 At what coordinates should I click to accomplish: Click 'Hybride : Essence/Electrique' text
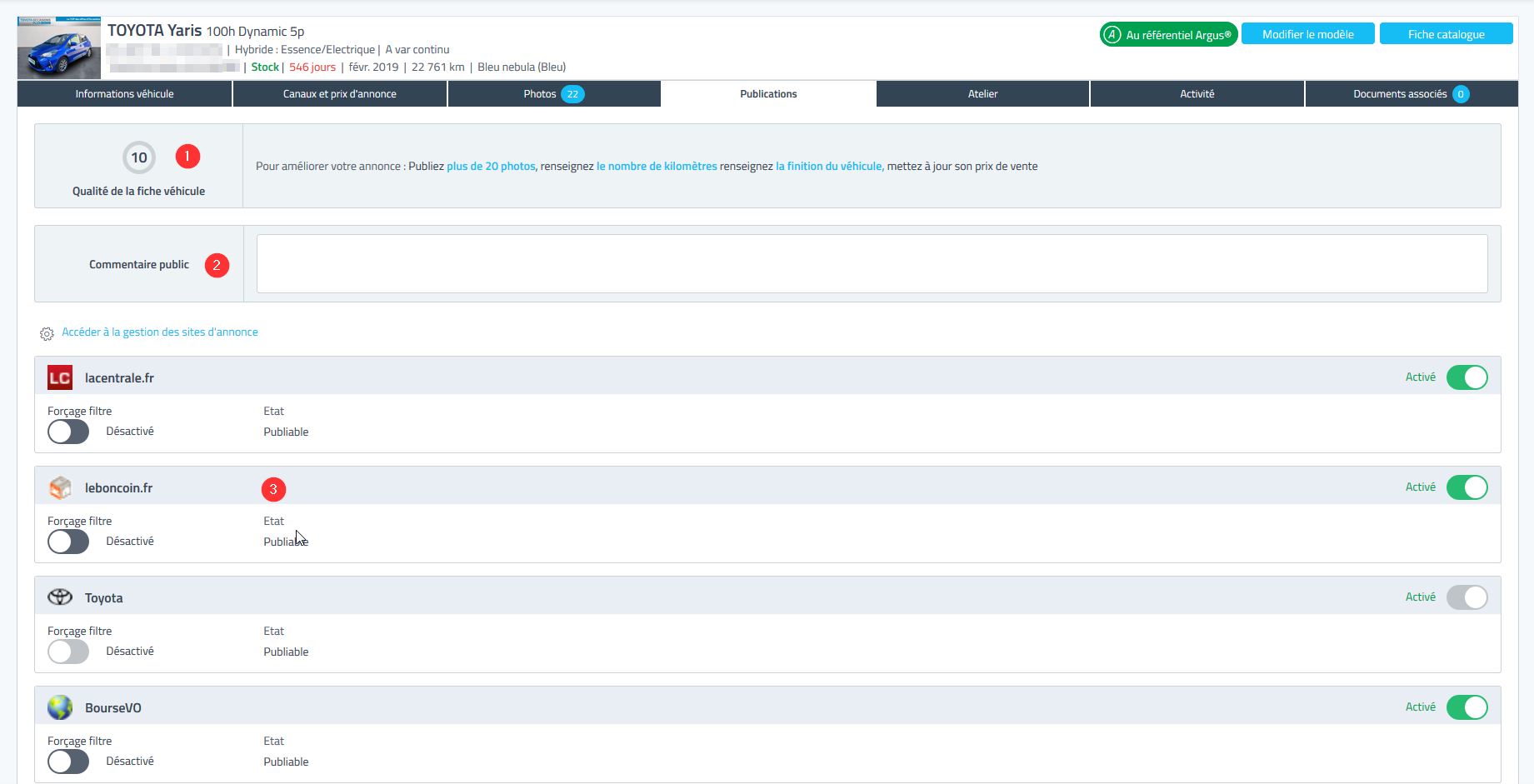(305, 50)
